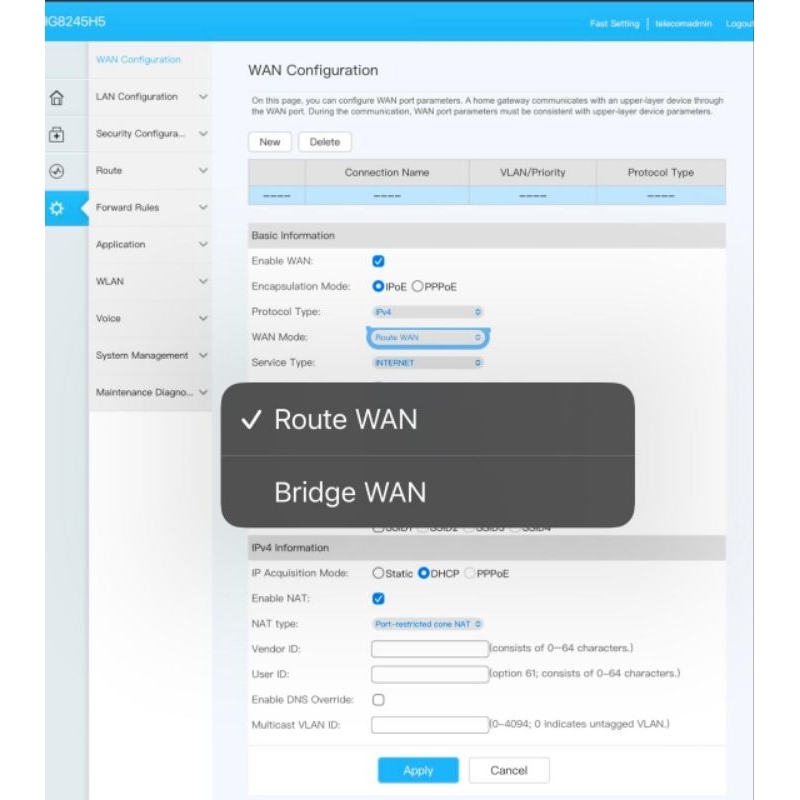Image resolution: width=800 pixels, height=800 pixels.
Task: Open the status monitor gauge icon
Action: pyautogui.click(x=57, y=171)
